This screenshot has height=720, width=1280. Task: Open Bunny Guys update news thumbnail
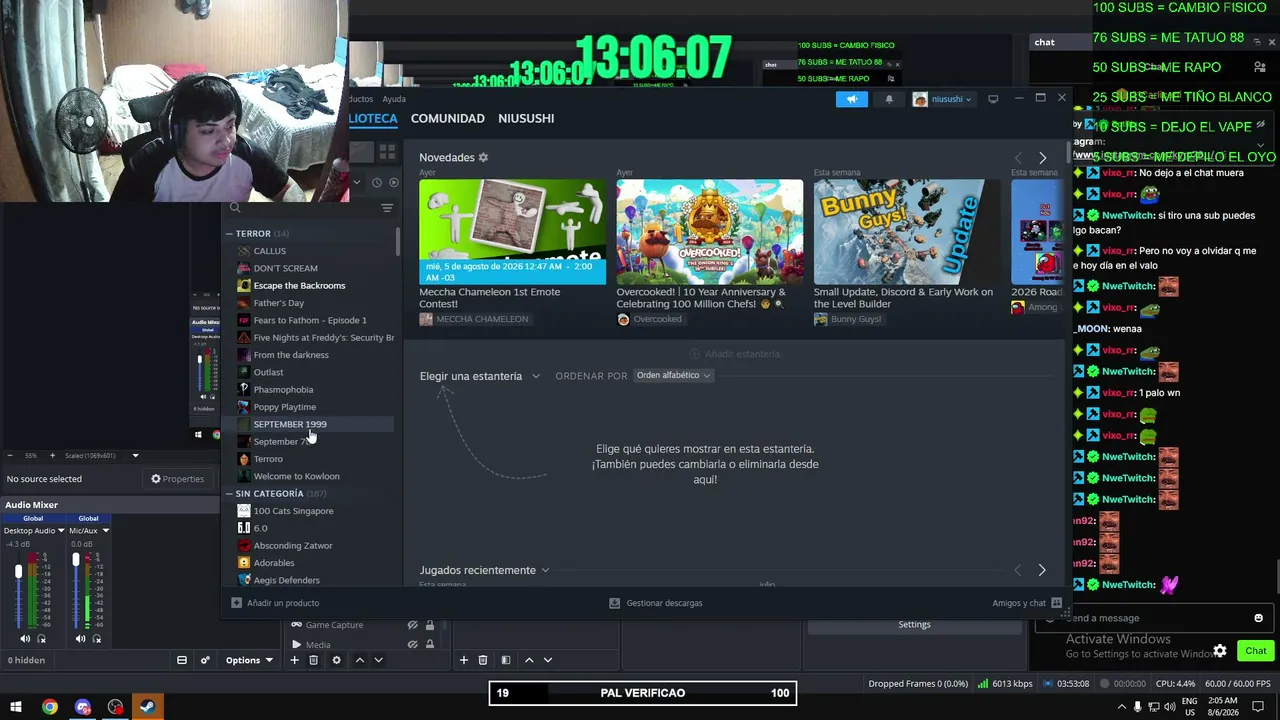coord(905,232)
